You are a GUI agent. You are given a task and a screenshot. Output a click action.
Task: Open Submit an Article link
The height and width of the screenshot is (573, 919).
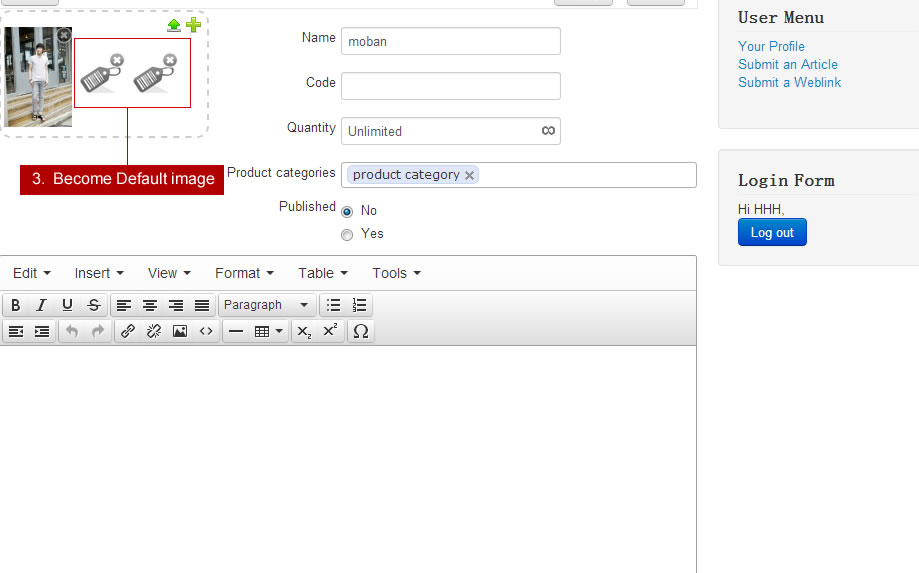(788, 64)
